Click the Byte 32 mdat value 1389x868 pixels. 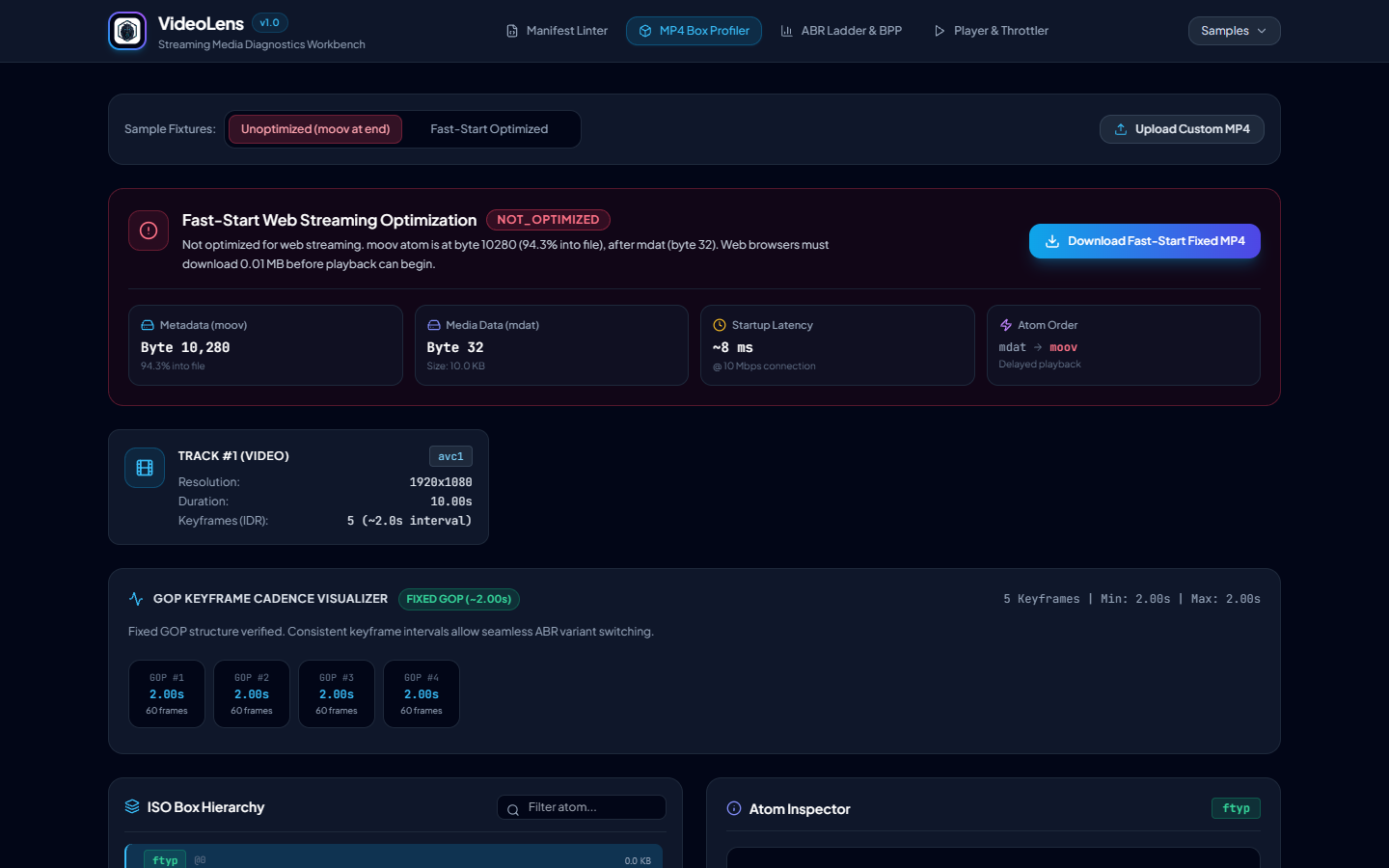pyautogui.click(x=455, y=347)
